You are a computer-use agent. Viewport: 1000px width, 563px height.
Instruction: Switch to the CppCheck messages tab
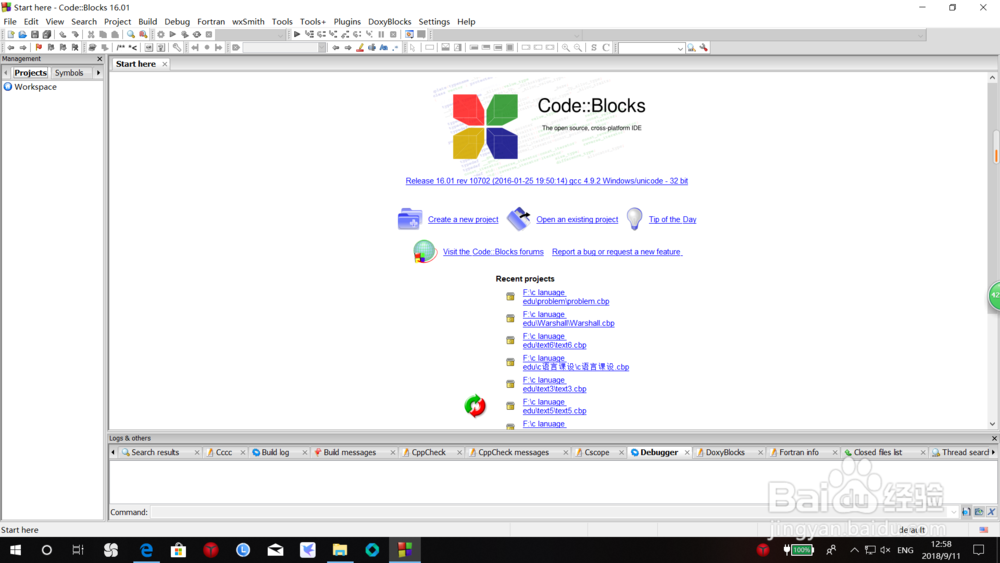click(x=513, y=452)
